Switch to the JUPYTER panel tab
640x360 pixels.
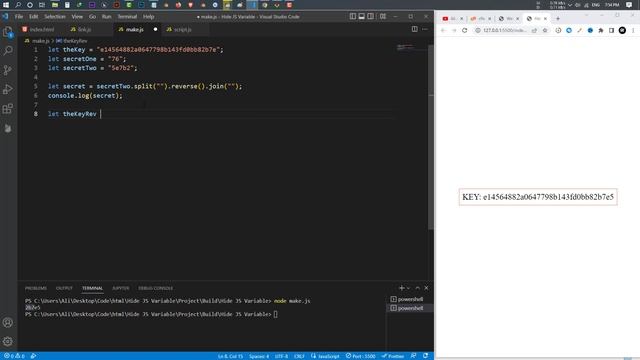click(120, 288)
